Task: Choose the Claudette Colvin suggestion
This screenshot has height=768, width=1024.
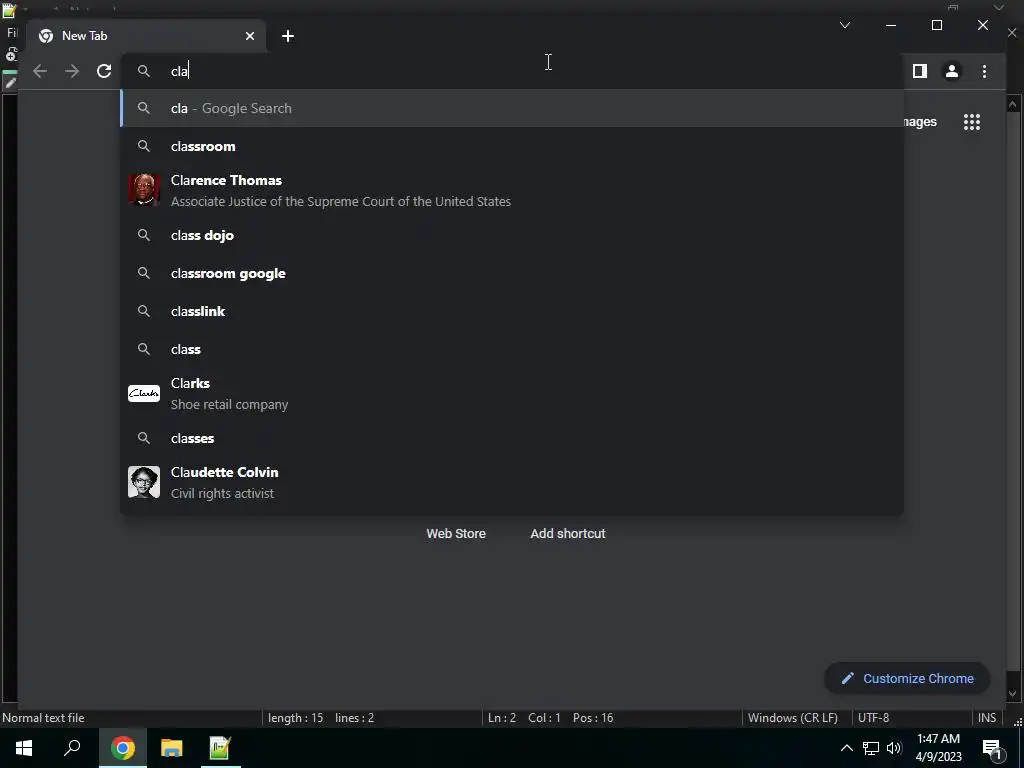Action: click(512, 483)
